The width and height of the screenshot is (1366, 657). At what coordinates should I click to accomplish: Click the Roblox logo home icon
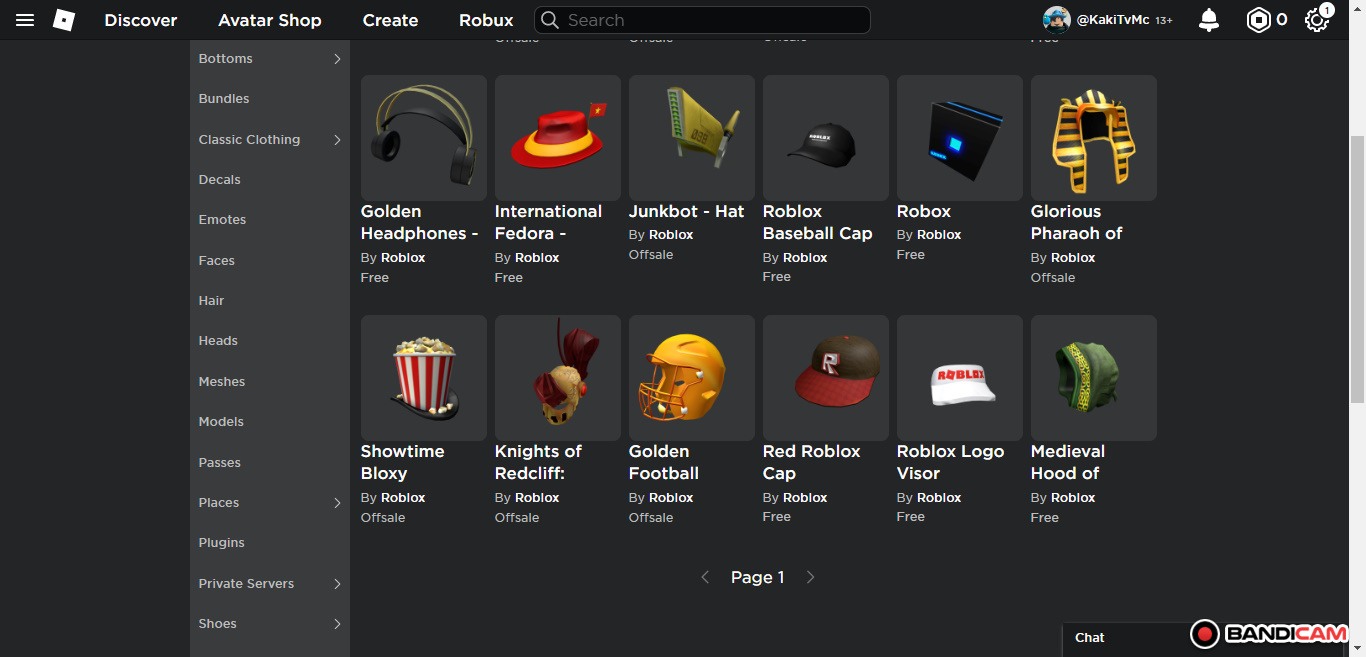tap(64, 20)
